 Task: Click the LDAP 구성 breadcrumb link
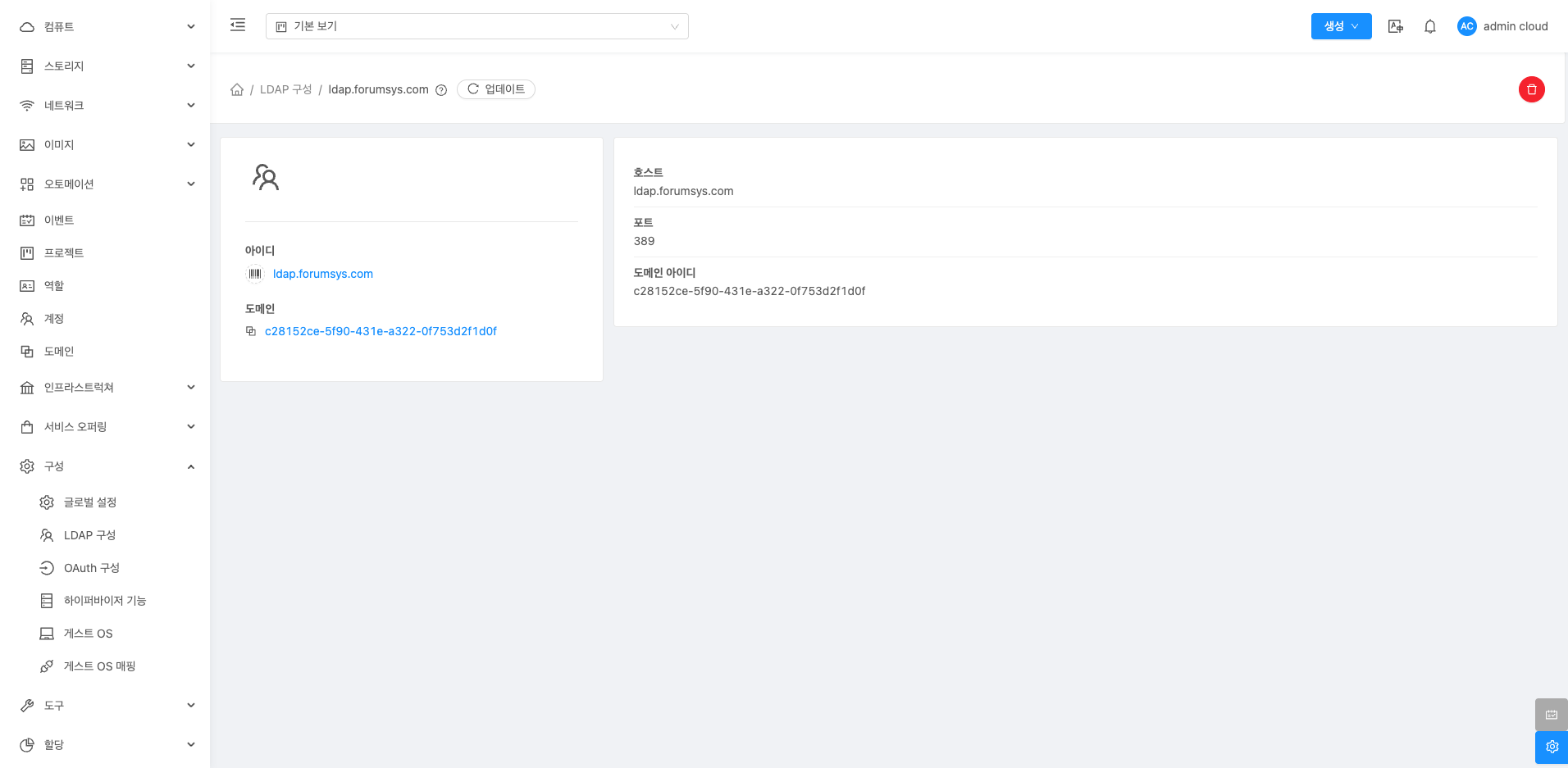285,89
